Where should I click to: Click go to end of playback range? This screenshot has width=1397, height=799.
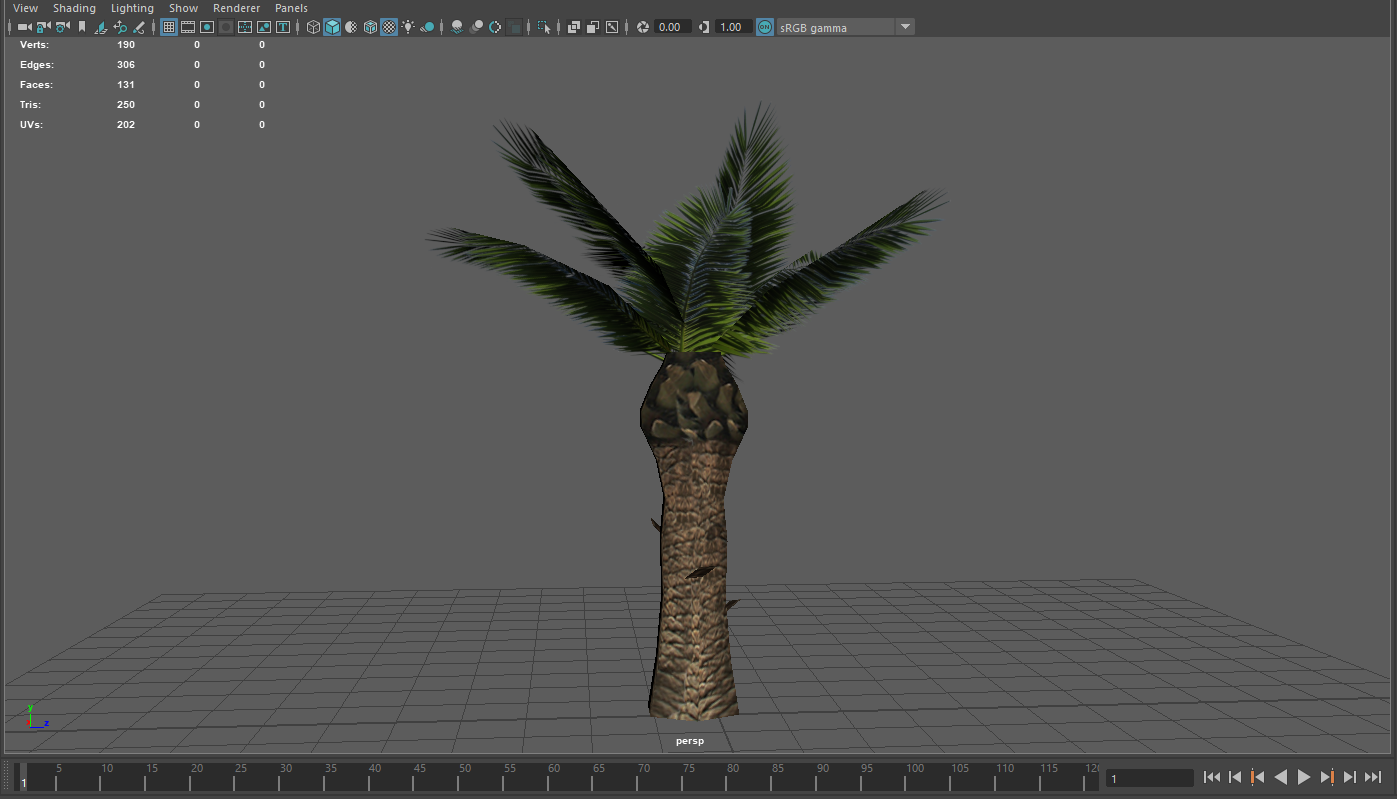tap(1373, 777)
